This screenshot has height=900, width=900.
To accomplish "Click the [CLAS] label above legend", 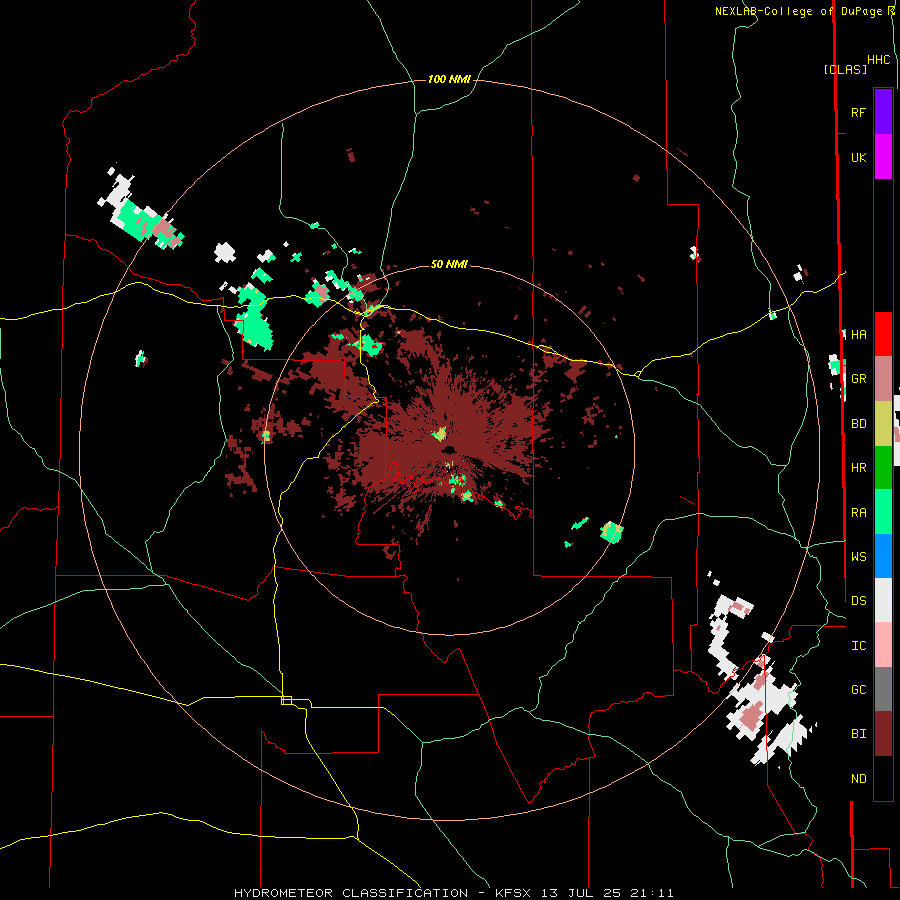I will [845, 69].
